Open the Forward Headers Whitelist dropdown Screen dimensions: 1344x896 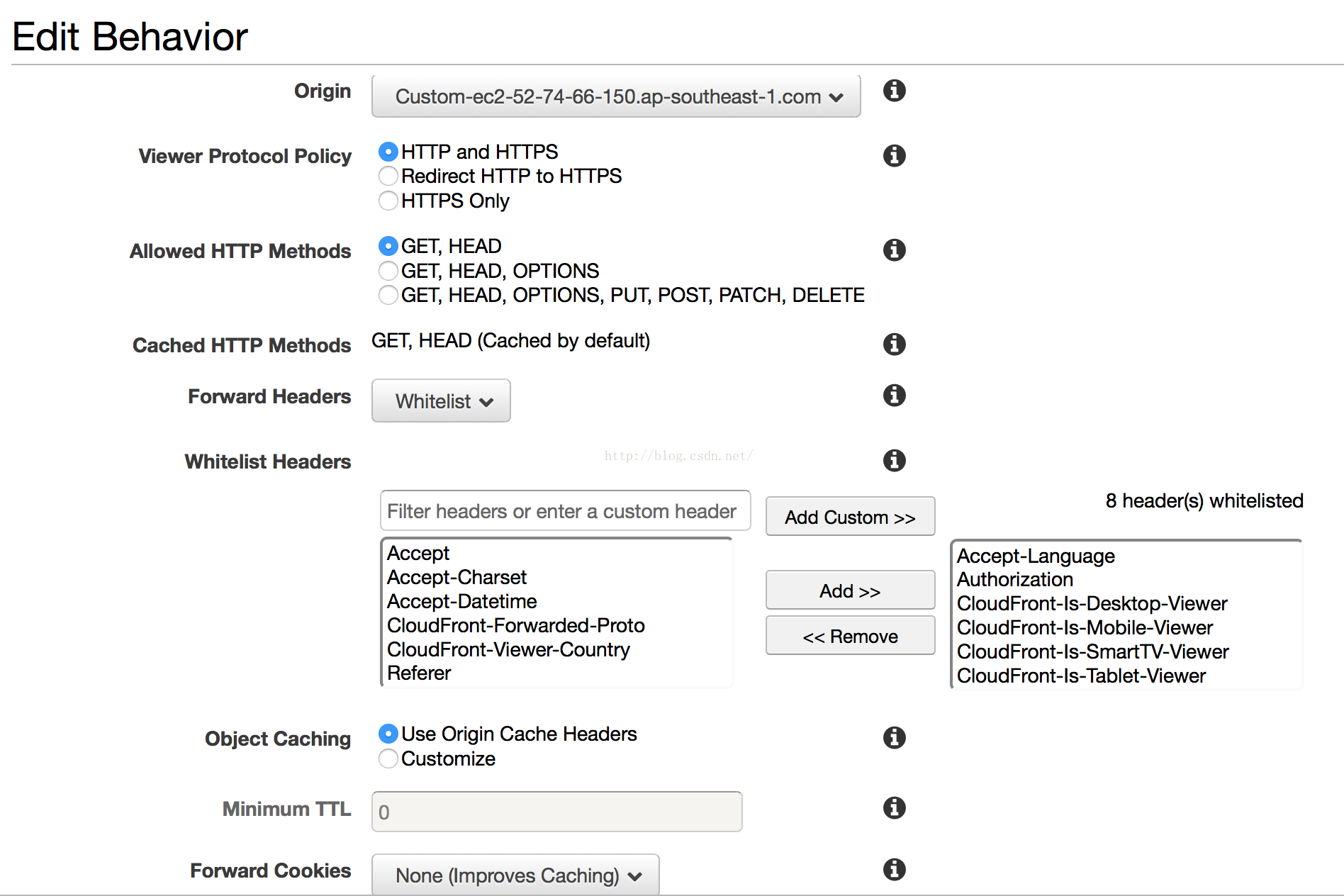[x=441, y=401]
